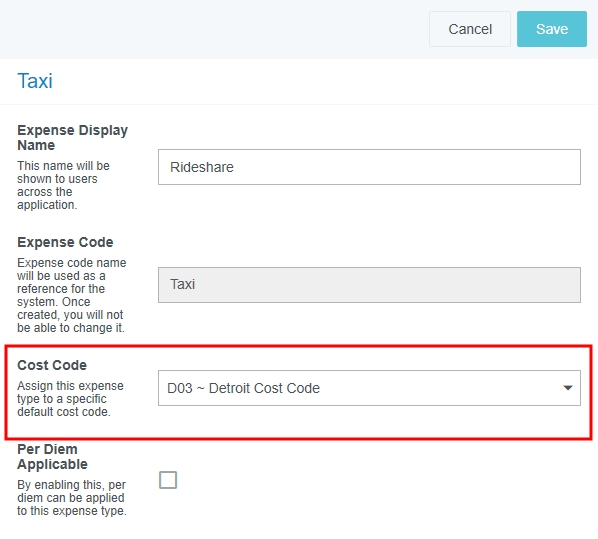Click the Per Diem Applicable label
This screenshot has height=539, width=598.
point(52,457)
